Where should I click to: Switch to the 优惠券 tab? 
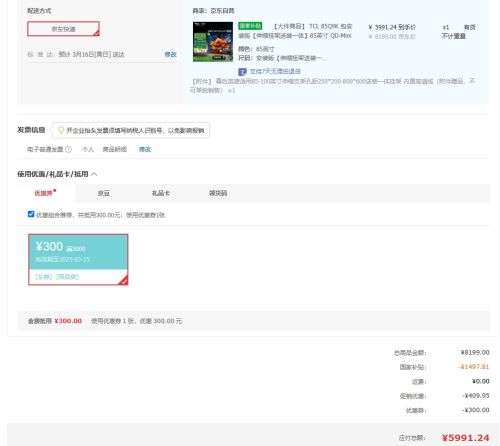[x=45, y=193]
